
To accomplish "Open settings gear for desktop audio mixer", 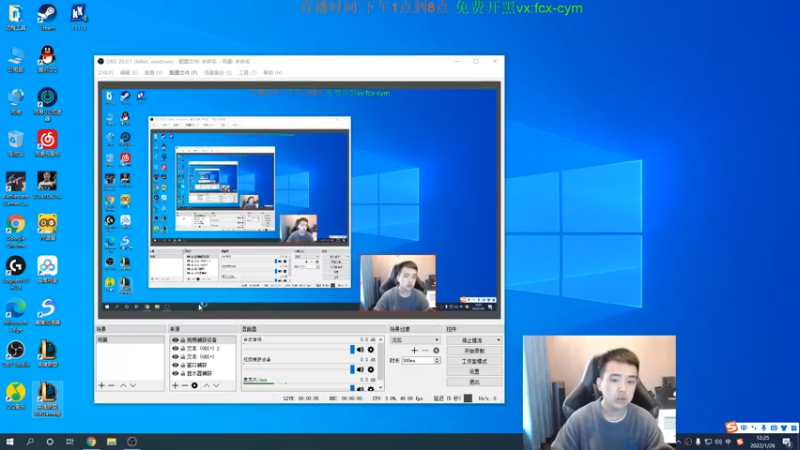I will pos(371,349).
